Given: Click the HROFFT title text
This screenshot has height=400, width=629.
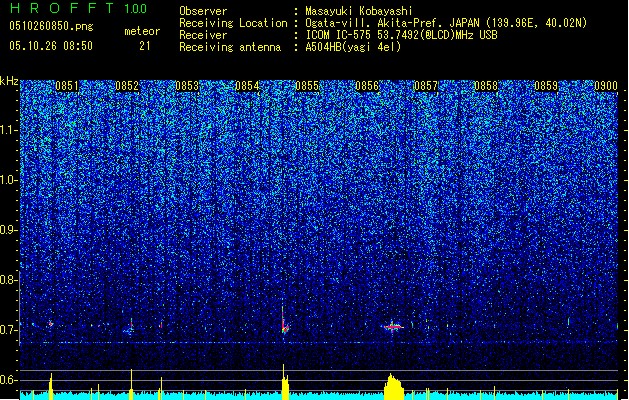Looking at the screenshot, I should click(62, 8).
